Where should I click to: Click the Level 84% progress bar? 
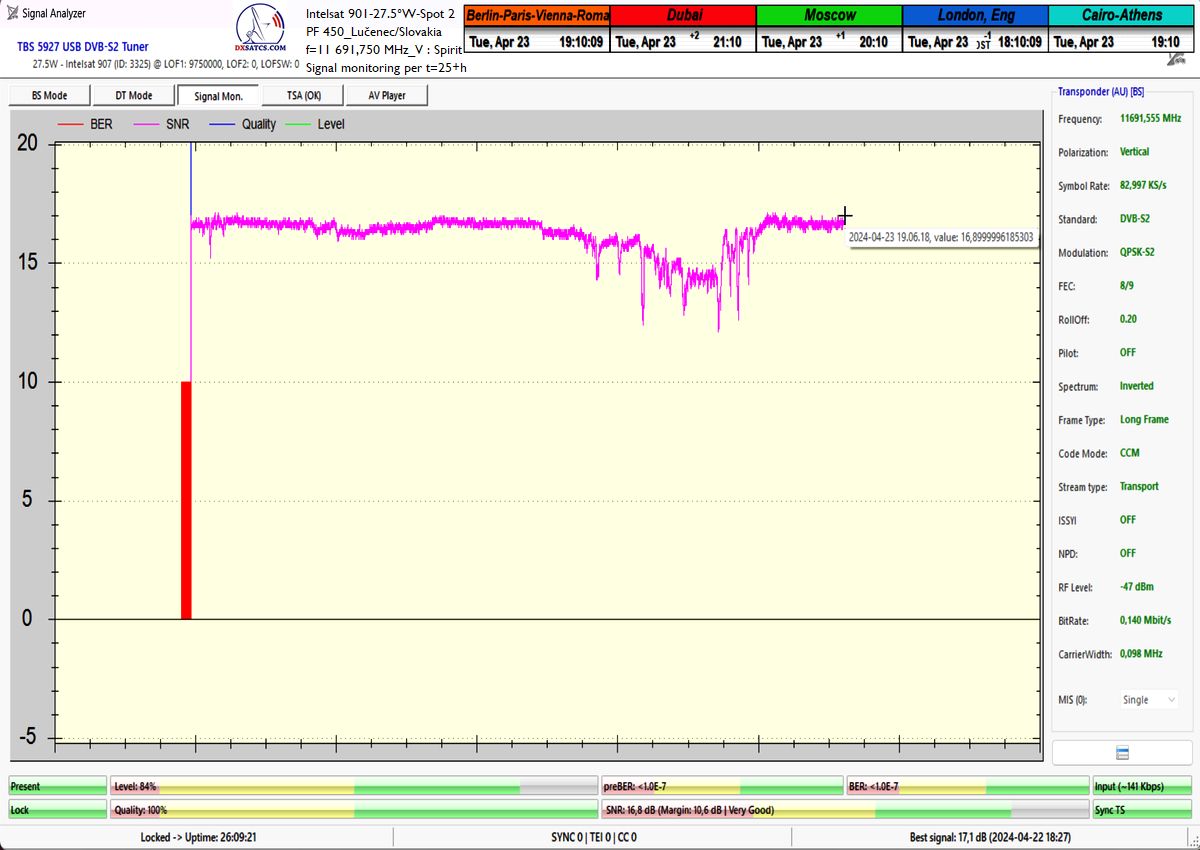[x=353, y=787]
